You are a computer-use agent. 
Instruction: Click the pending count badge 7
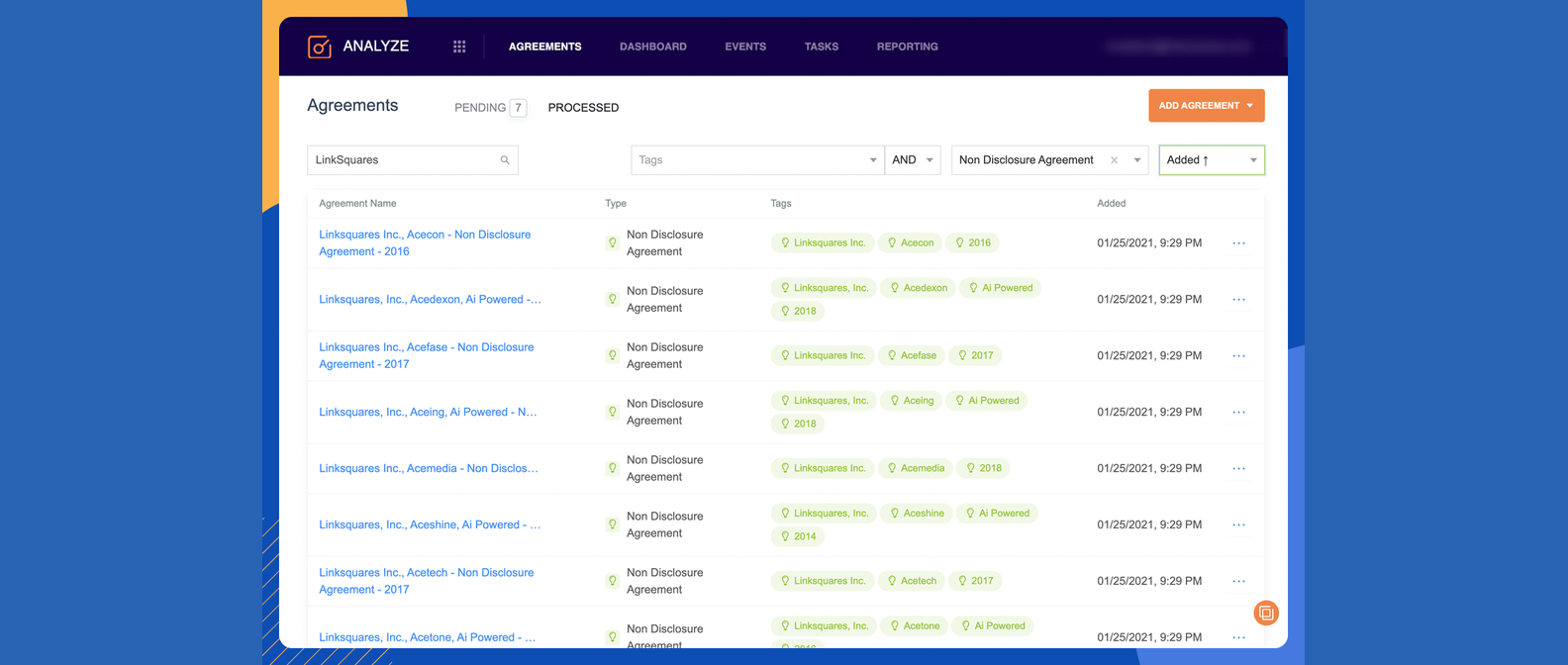click(x=518, y=108)
